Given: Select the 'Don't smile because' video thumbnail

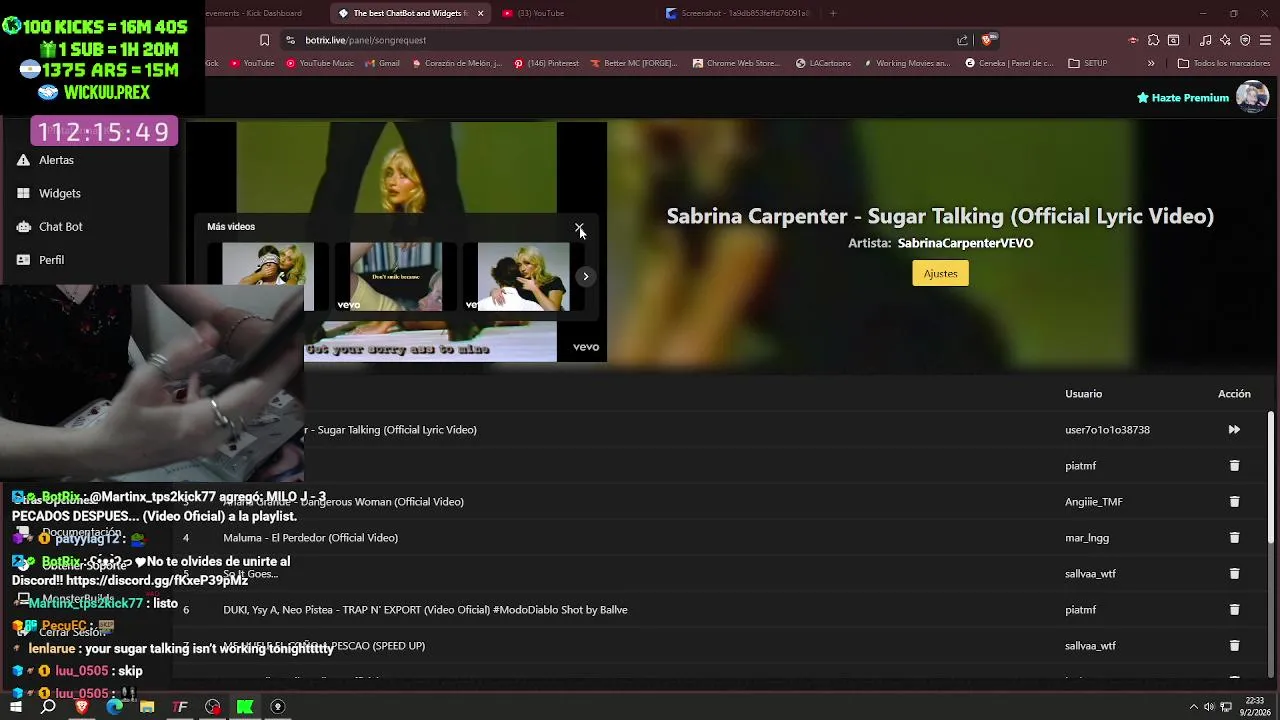Looking at the screenshot, I should click(395, 276).
